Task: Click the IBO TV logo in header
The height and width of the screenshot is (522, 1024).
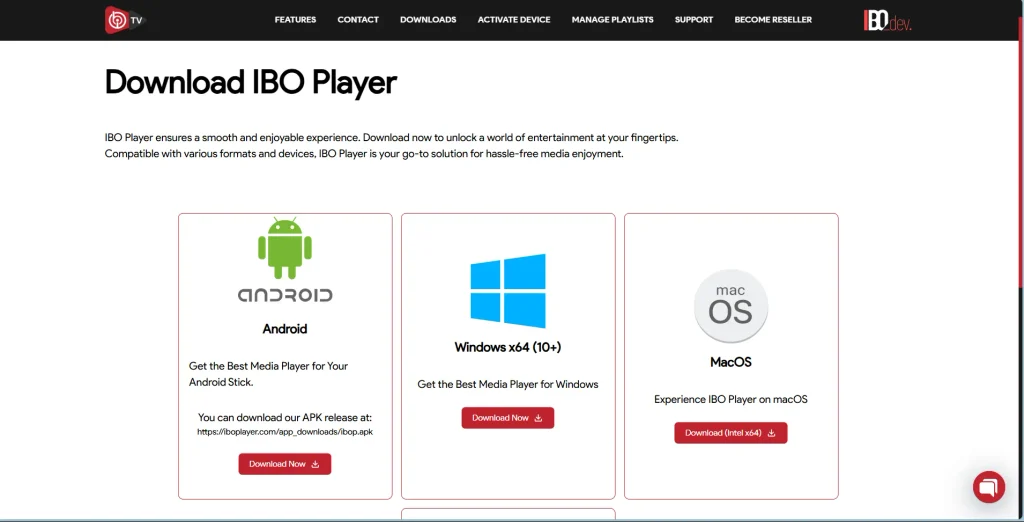Action: coord(124,20)
